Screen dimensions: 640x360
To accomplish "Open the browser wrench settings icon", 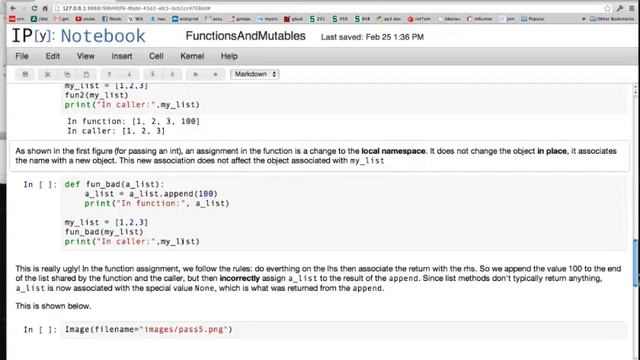I will point(620,8).
